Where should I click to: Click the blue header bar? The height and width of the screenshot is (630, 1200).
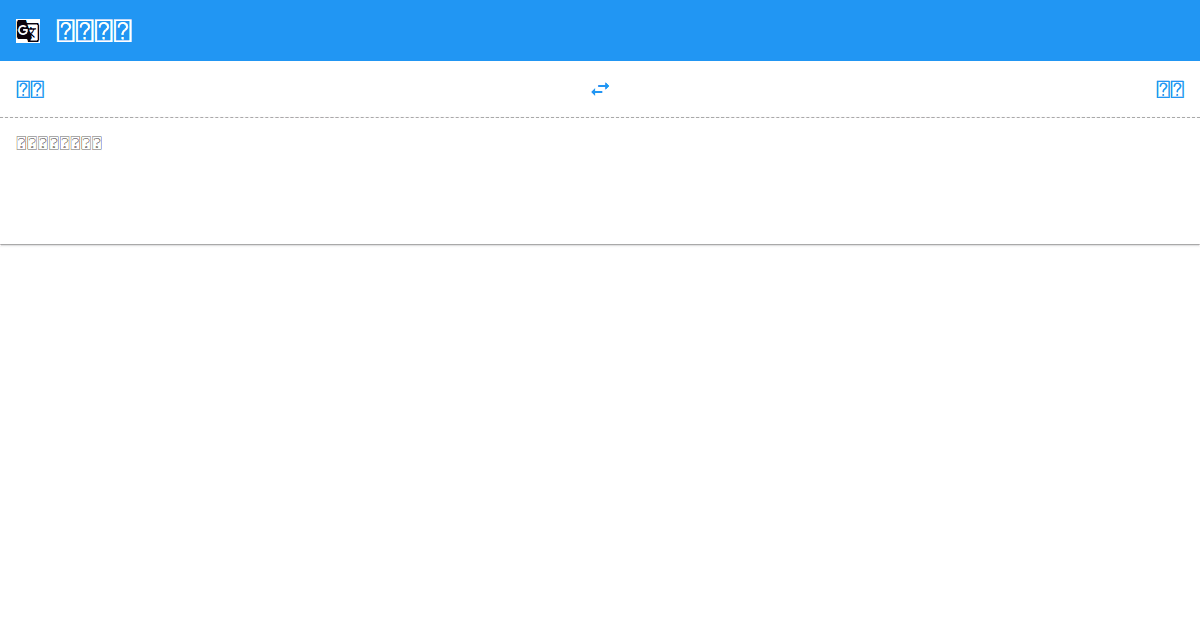click(600, 30)
